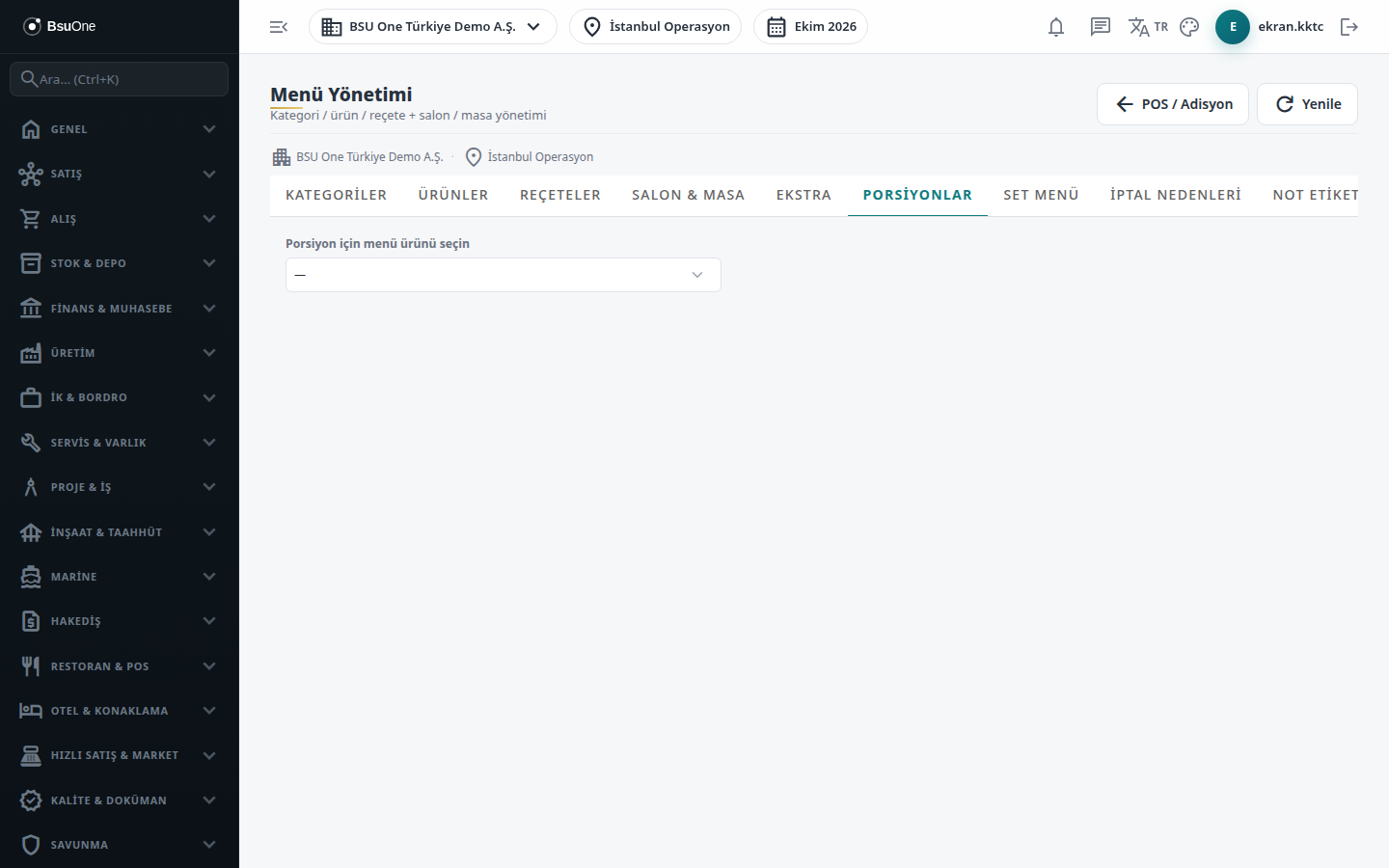1389x868 pixels.
Task: Change language using the TR translate icon
Action: pyautogui.click(x=1148, y=27)
